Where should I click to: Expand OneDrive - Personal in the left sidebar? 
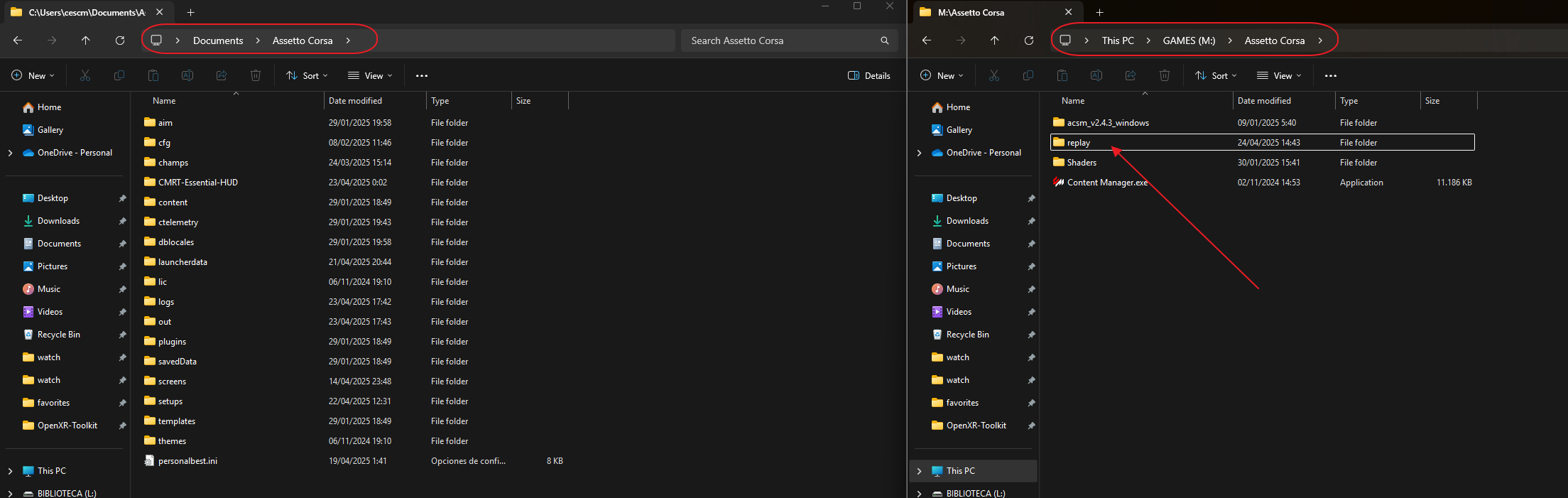tap(10, 153)
